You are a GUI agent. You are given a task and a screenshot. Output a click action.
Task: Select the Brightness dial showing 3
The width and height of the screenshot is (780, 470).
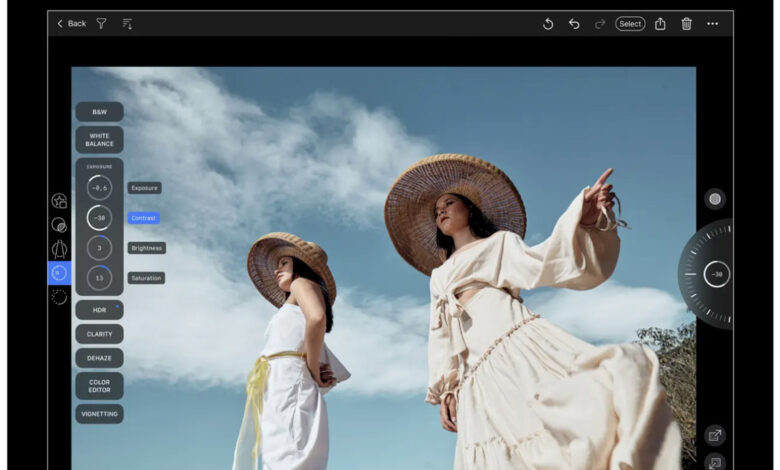(99, 248)
